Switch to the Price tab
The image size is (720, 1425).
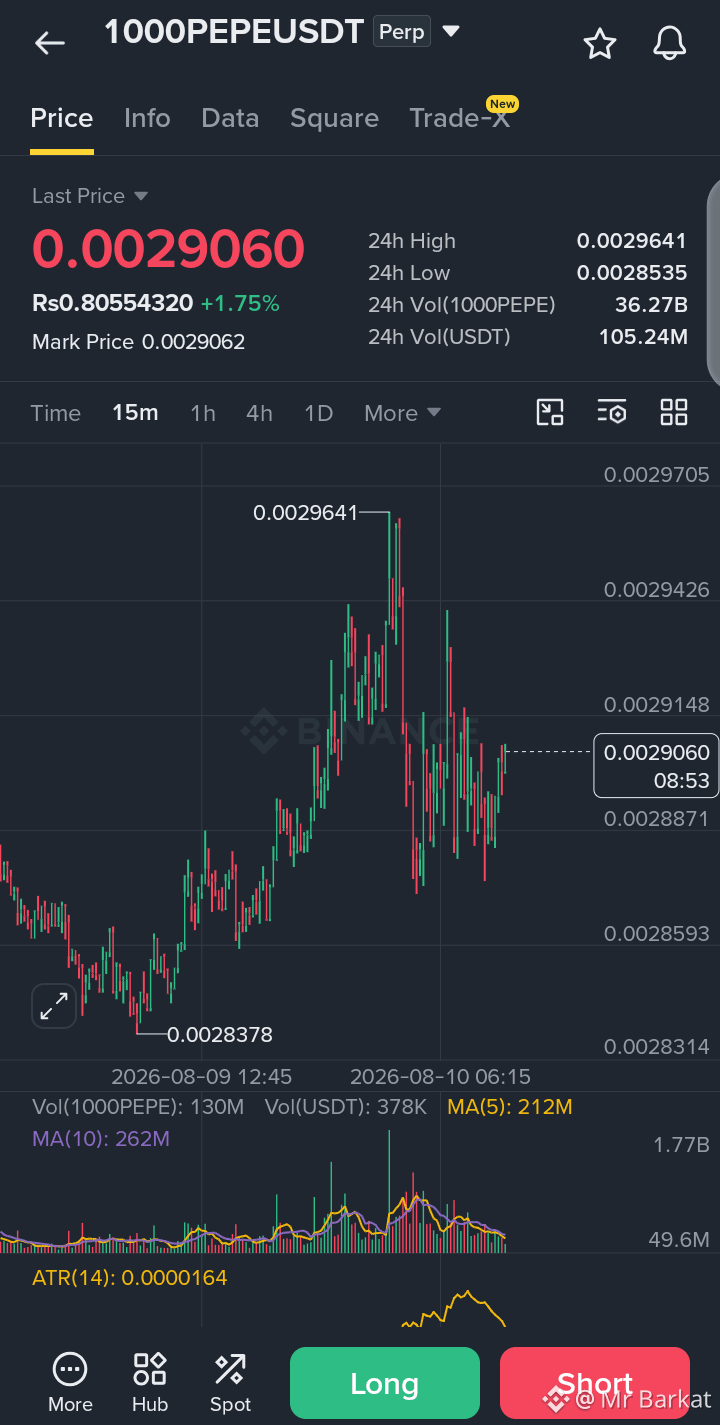point(62,118)
